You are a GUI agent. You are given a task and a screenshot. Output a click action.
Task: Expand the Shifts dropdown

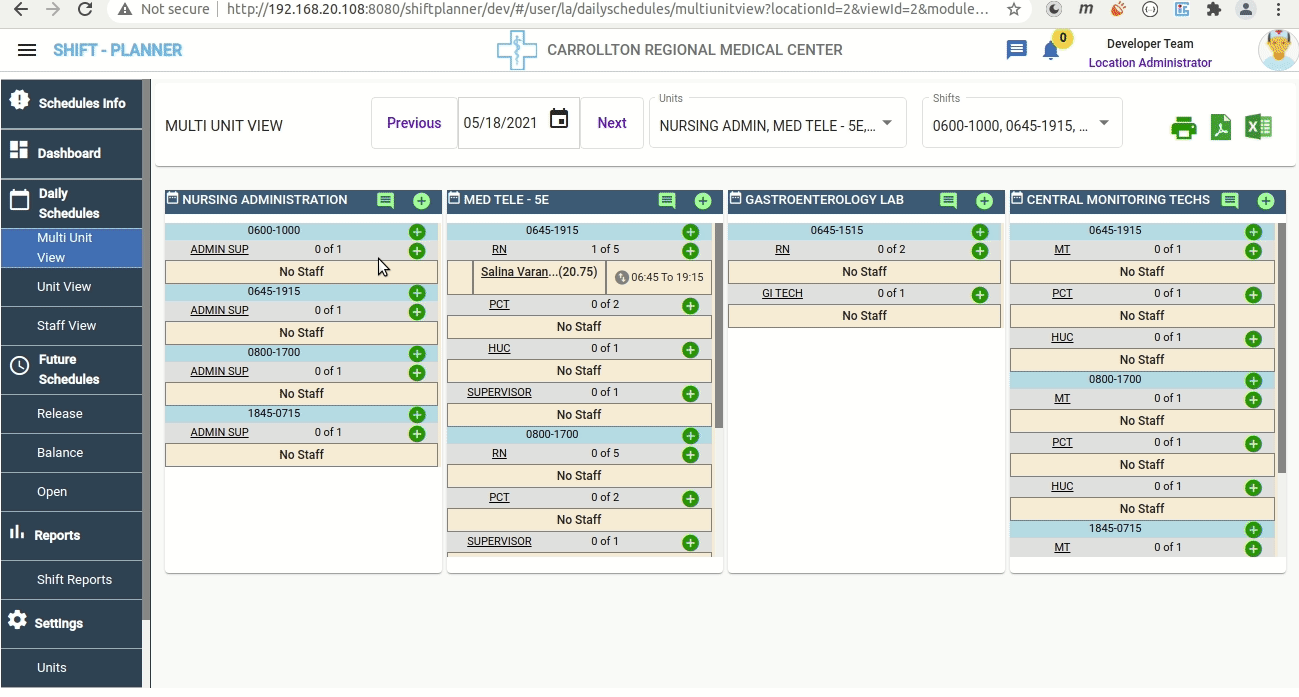1104,123
